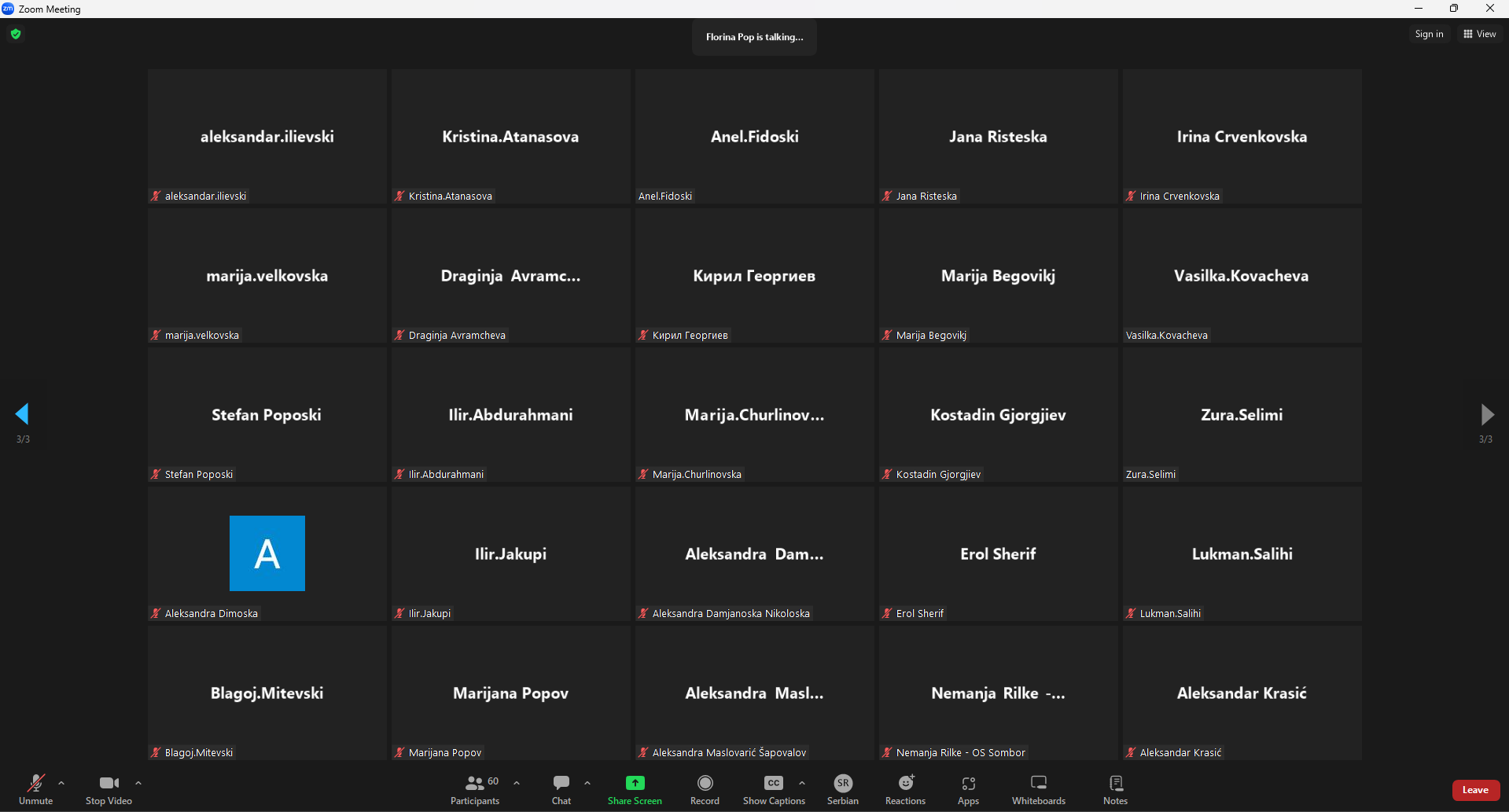Viewport: 1509px width, 812px height.
Task: Click Nemanja Rilke - OS Sombor label
Action: (961, 752)
